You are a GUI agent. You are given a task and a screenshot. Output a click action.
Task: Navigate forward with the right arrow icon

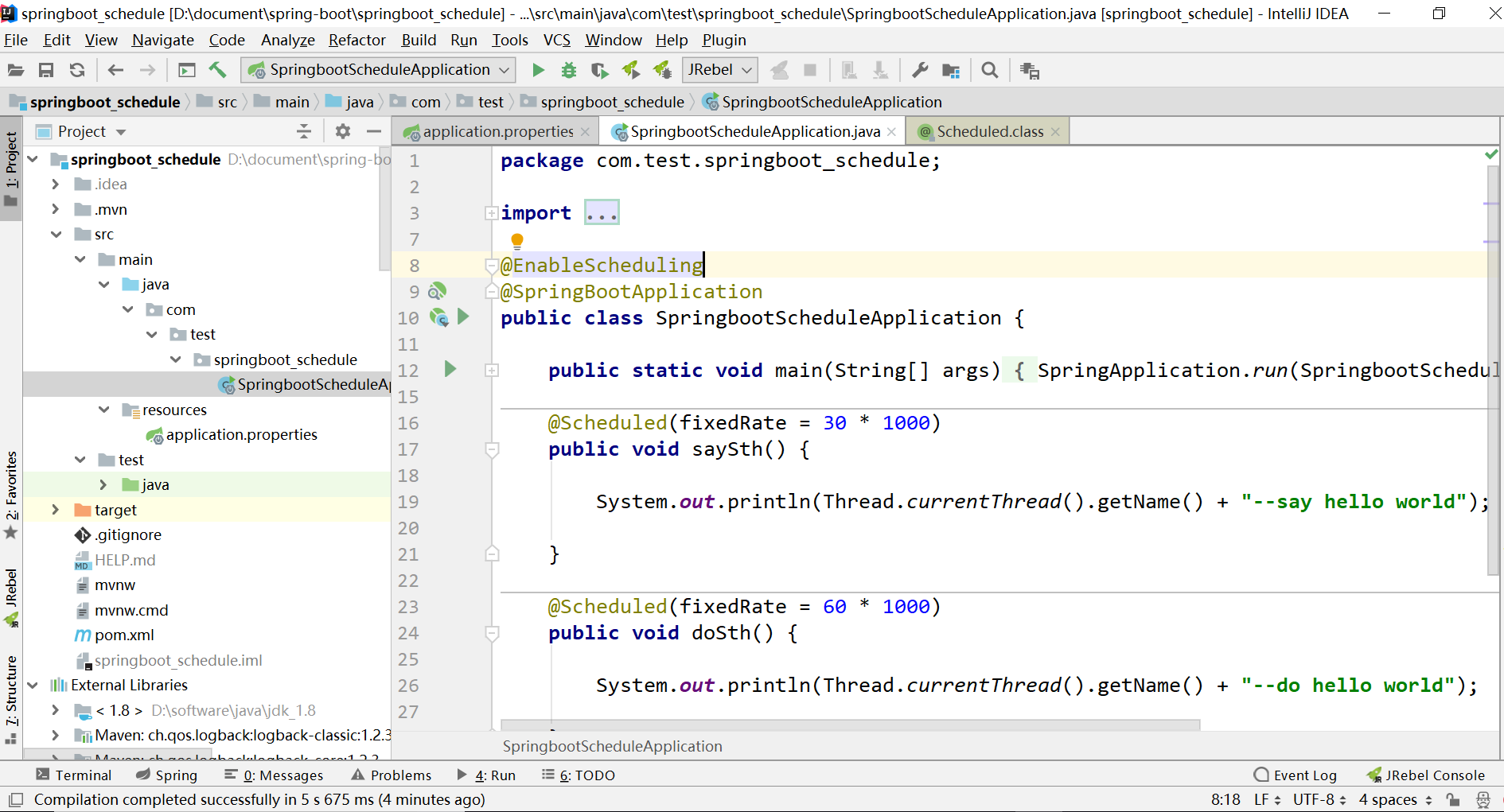point(147,71)
